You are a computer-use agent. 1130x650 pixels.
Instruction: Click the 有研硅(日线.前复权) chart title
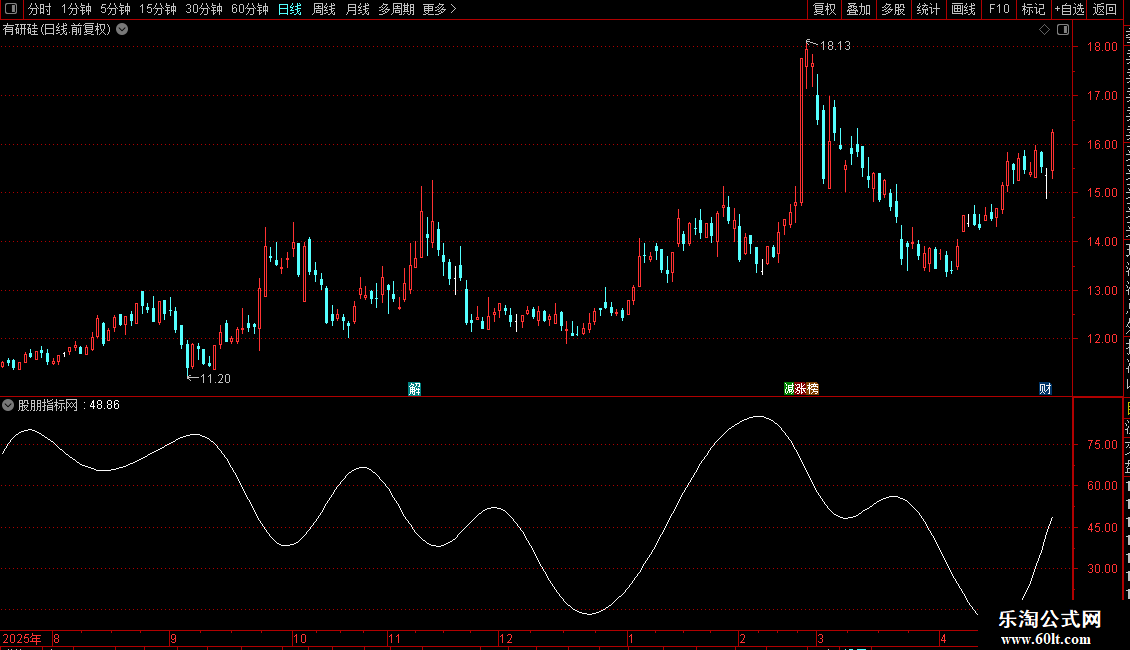click(x=57, y=30)
